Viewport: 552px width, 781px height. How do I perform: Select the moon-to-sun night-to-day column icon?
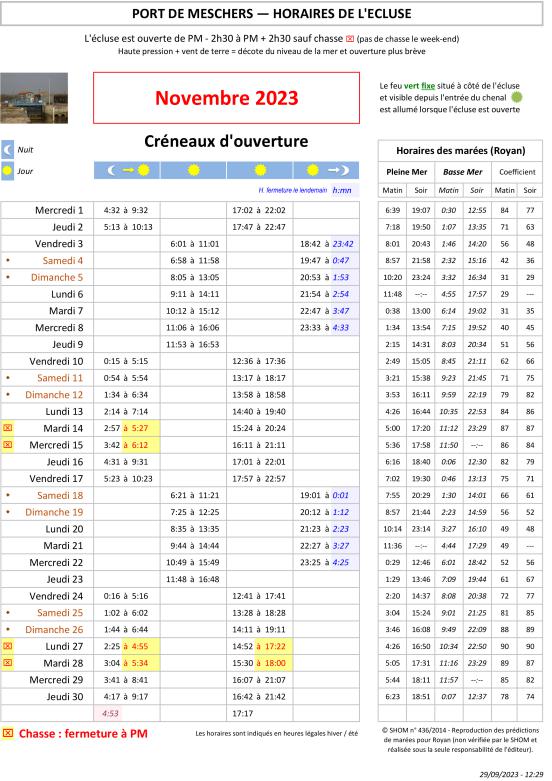[x=127, y=170]
